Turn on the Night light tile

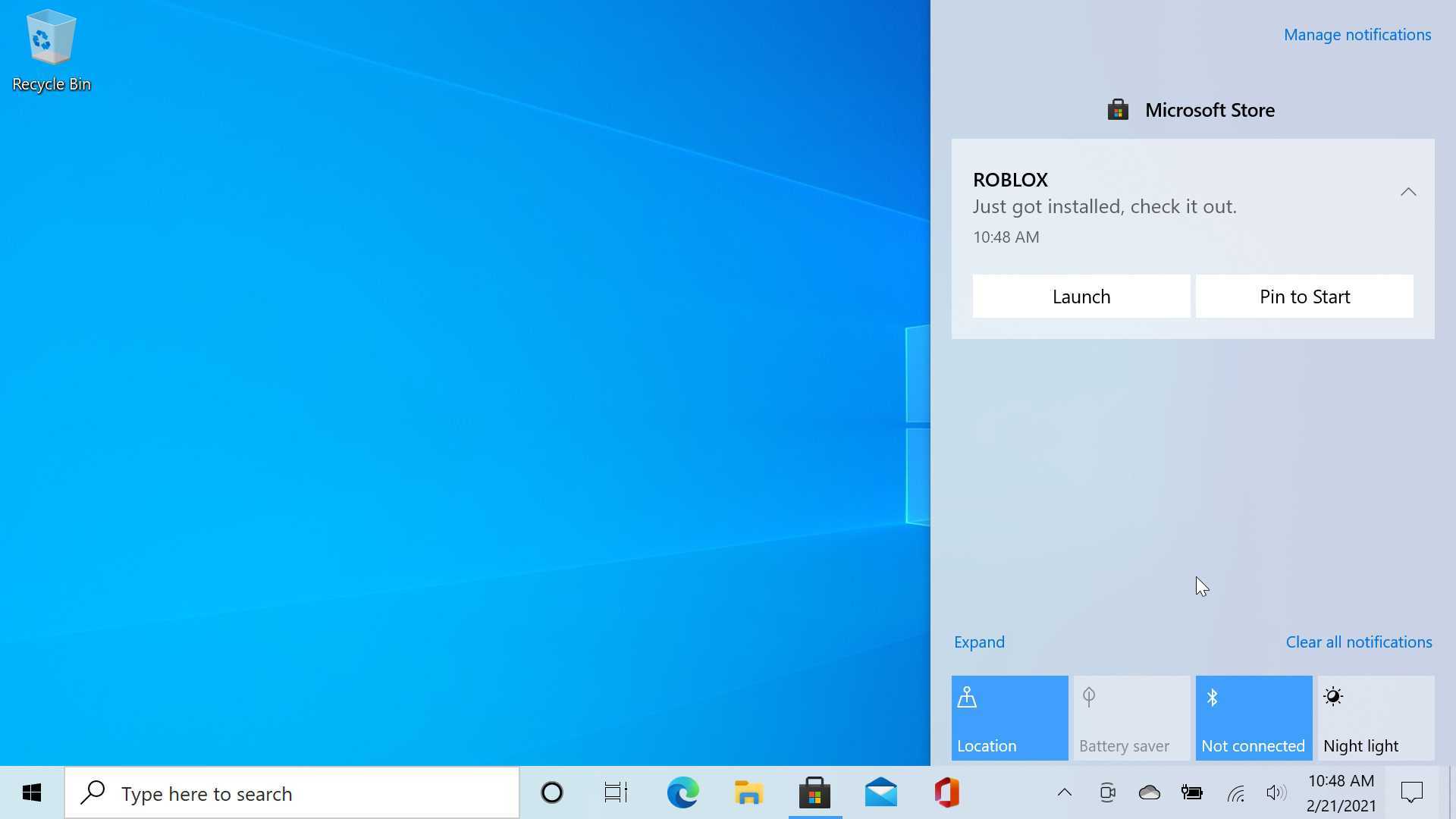tap(1376, 717)
